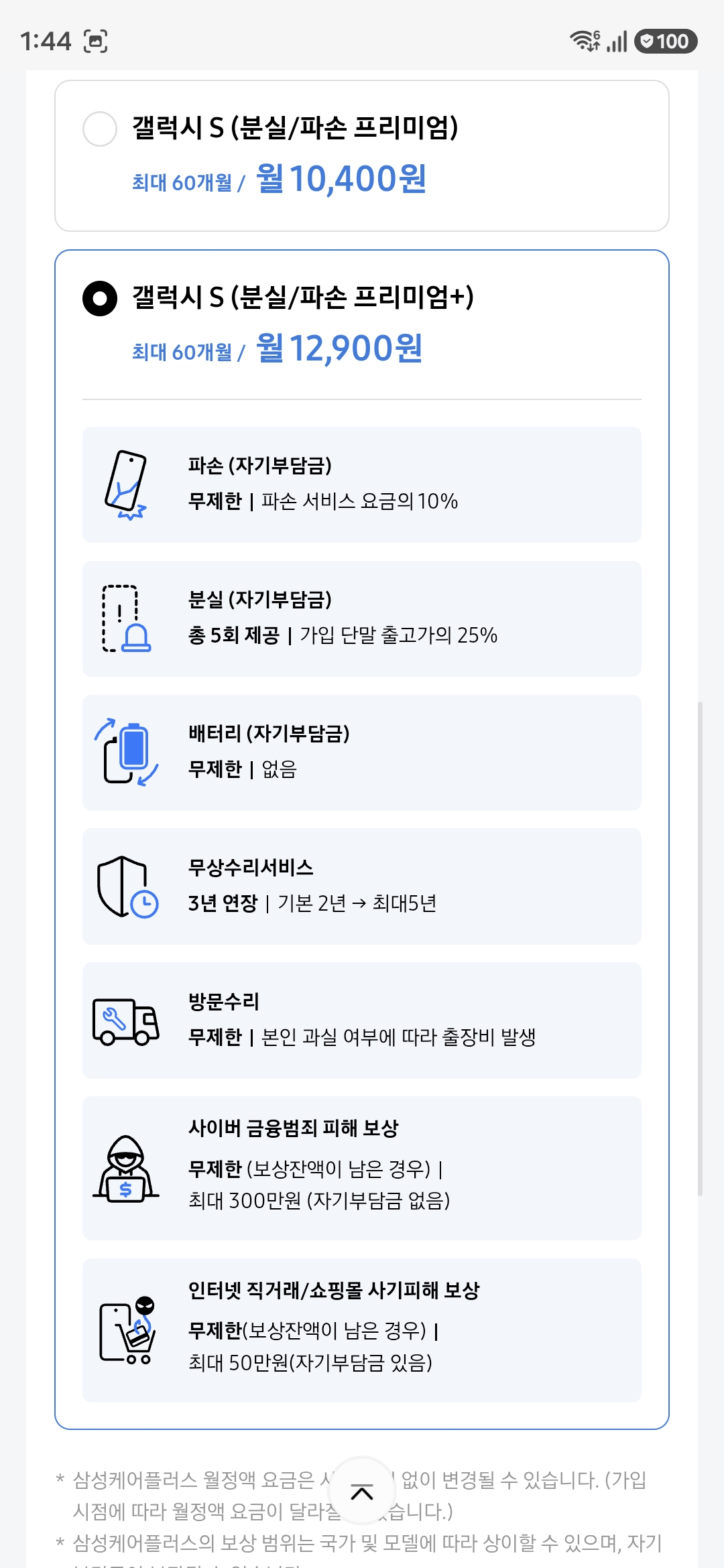Open the 배터리 (자기부담금) benefit card

coord(362,753)
